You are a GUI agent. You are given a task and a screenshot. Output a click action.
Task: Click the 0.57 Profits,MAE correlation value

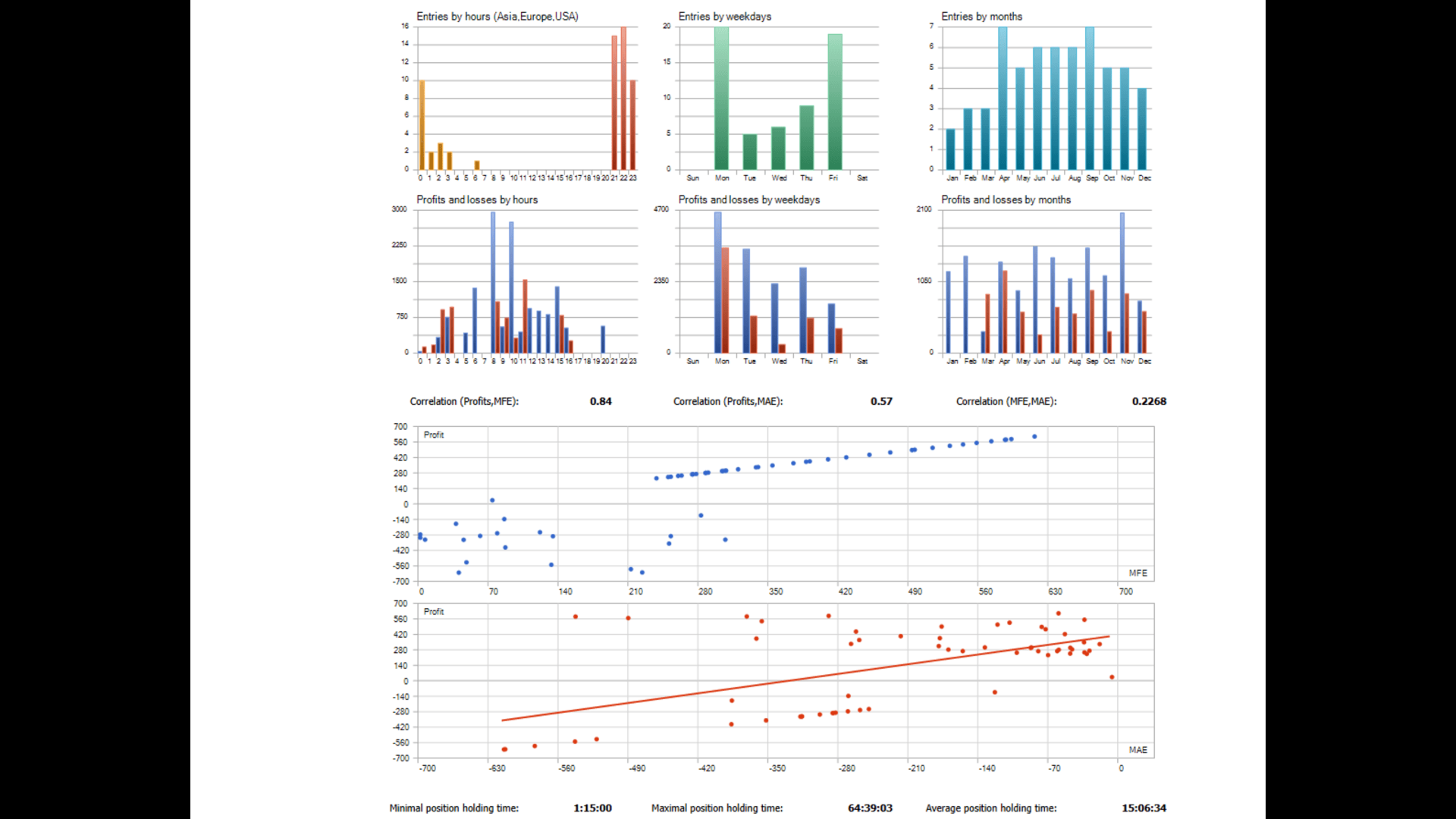click(x=881, y=402)
